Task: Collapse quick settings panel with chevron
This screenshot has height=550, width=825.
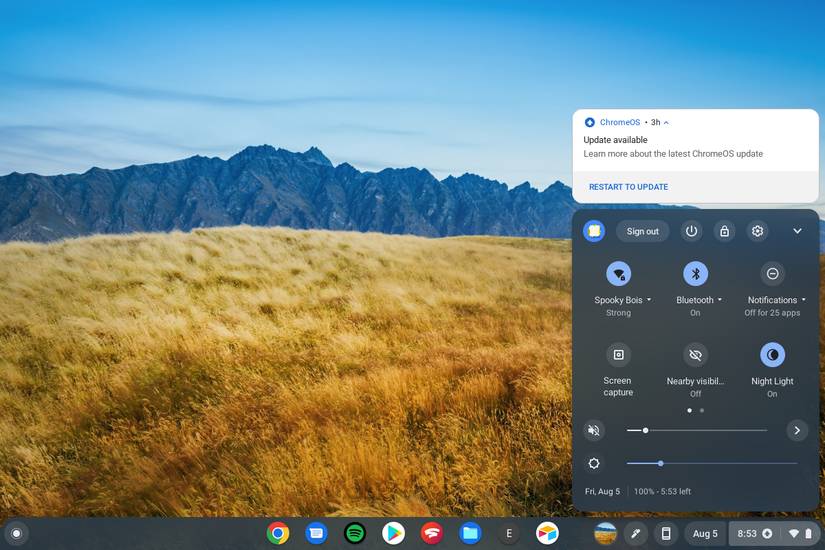Action: (x=797, y=231)
